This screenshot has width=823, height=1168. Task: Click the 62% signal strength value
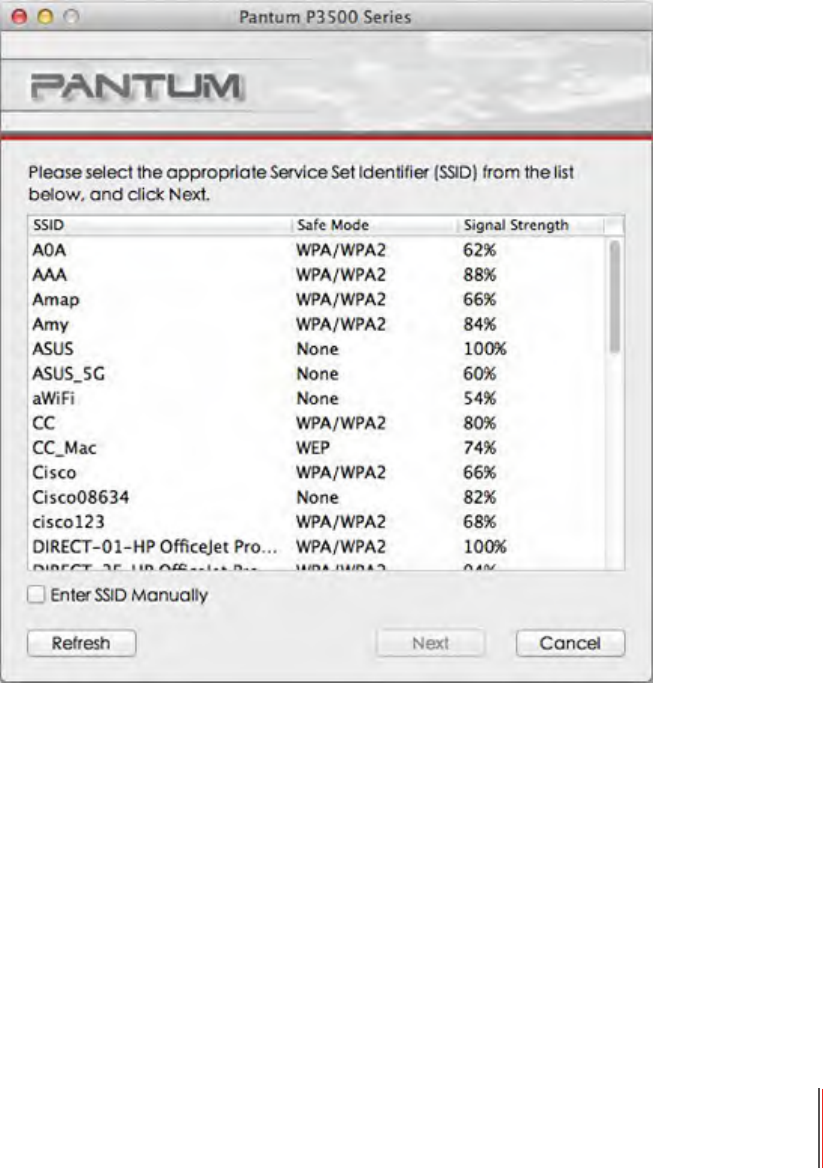[480, 250]
